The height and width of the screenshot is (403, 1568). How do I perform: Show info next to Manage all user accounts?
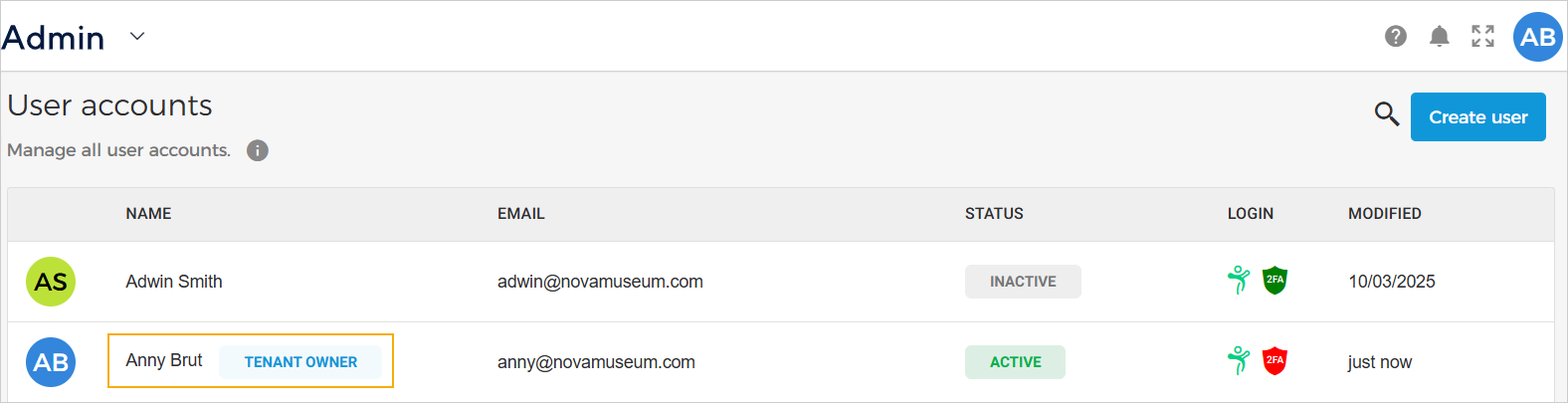(x=258, y=150)
